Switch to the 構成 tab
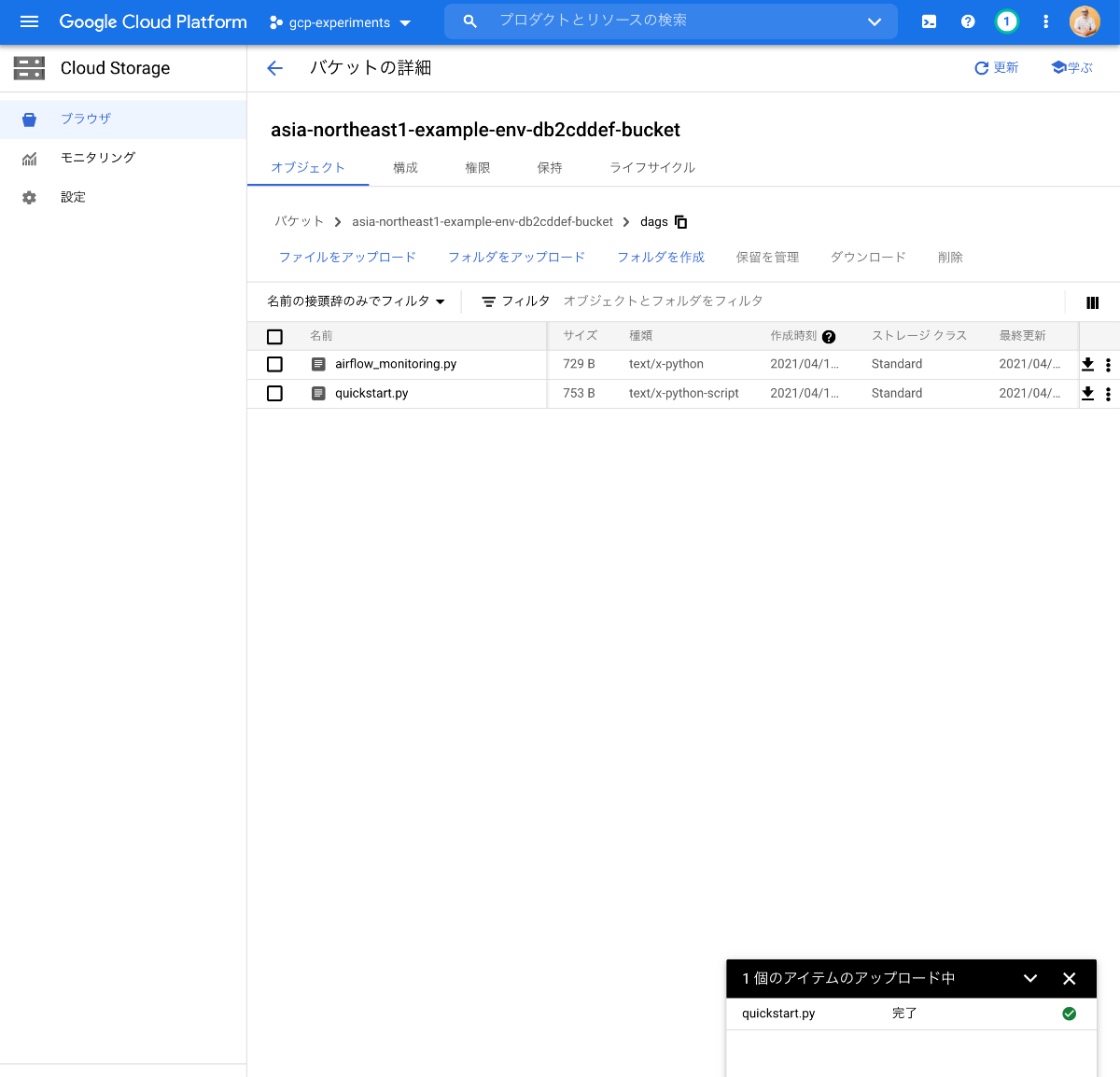 [405, 168]
